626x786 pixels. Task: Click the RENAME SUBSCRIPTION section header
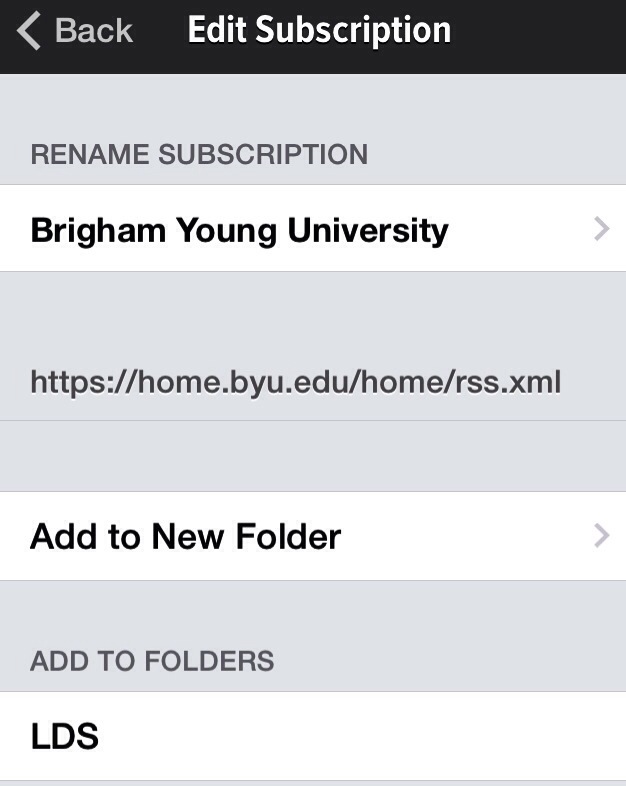[199, 154]
